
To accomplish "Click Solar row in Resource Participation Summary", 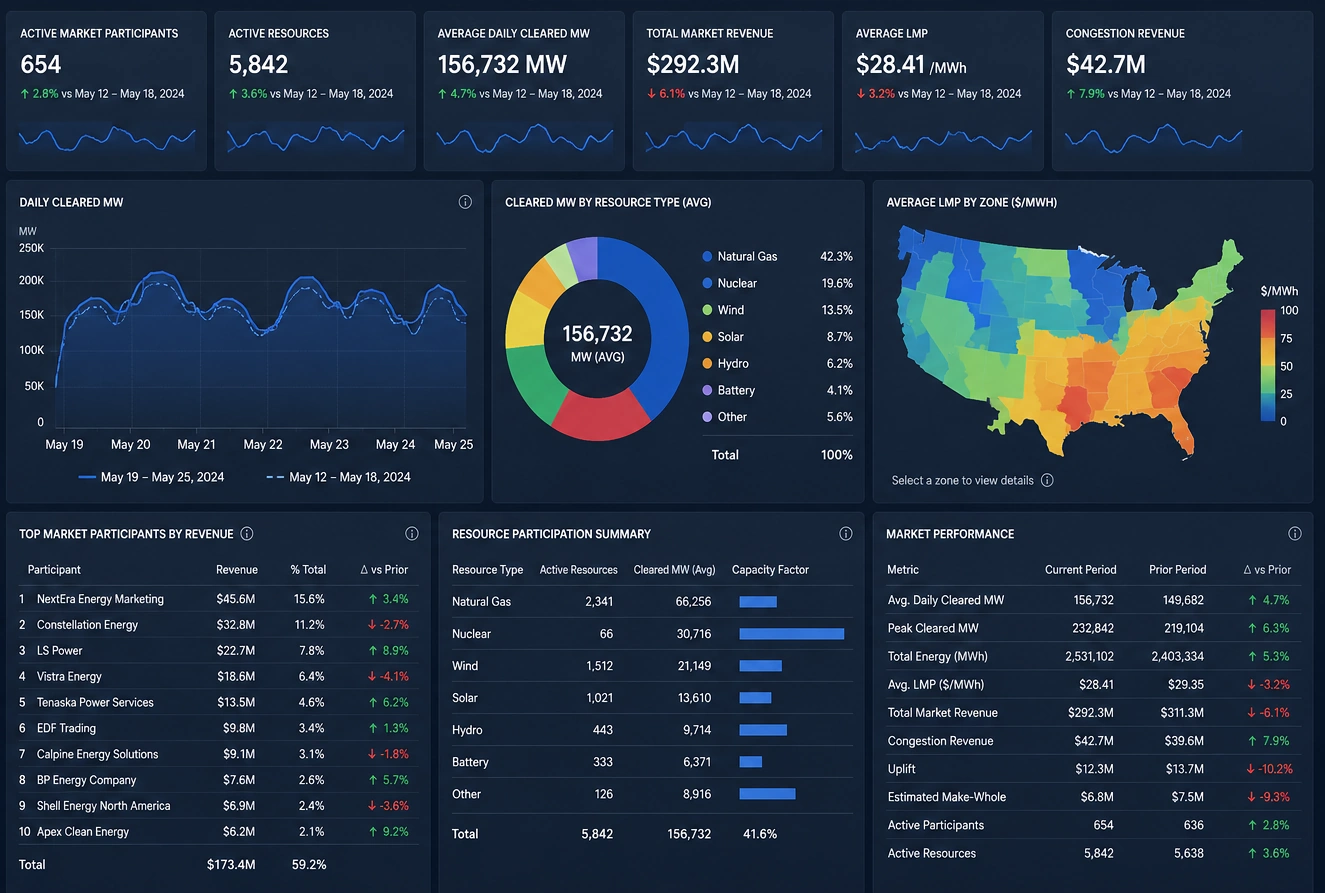I will point(650,698).
